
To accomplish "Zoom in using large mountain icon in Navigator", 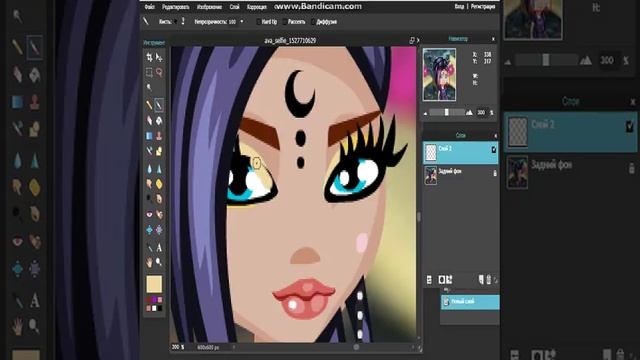I will click(x=469, y=113).
